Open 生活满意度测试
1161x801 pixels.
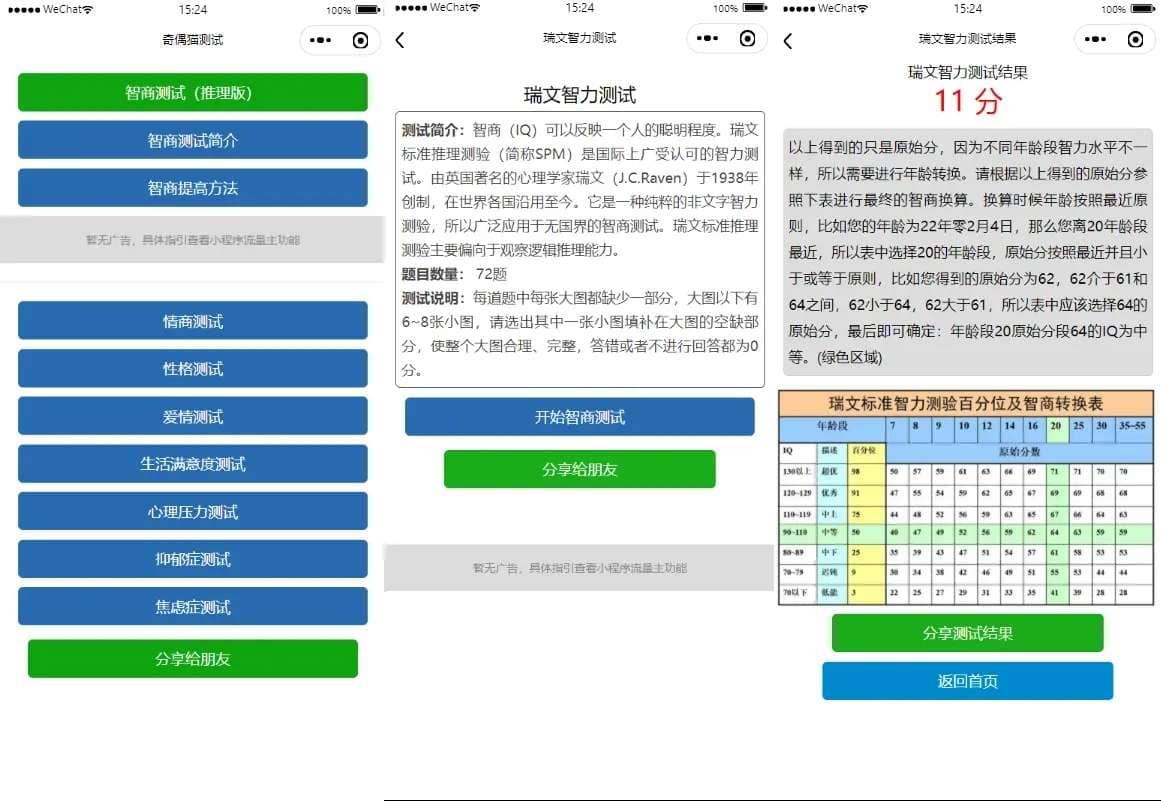193,463
